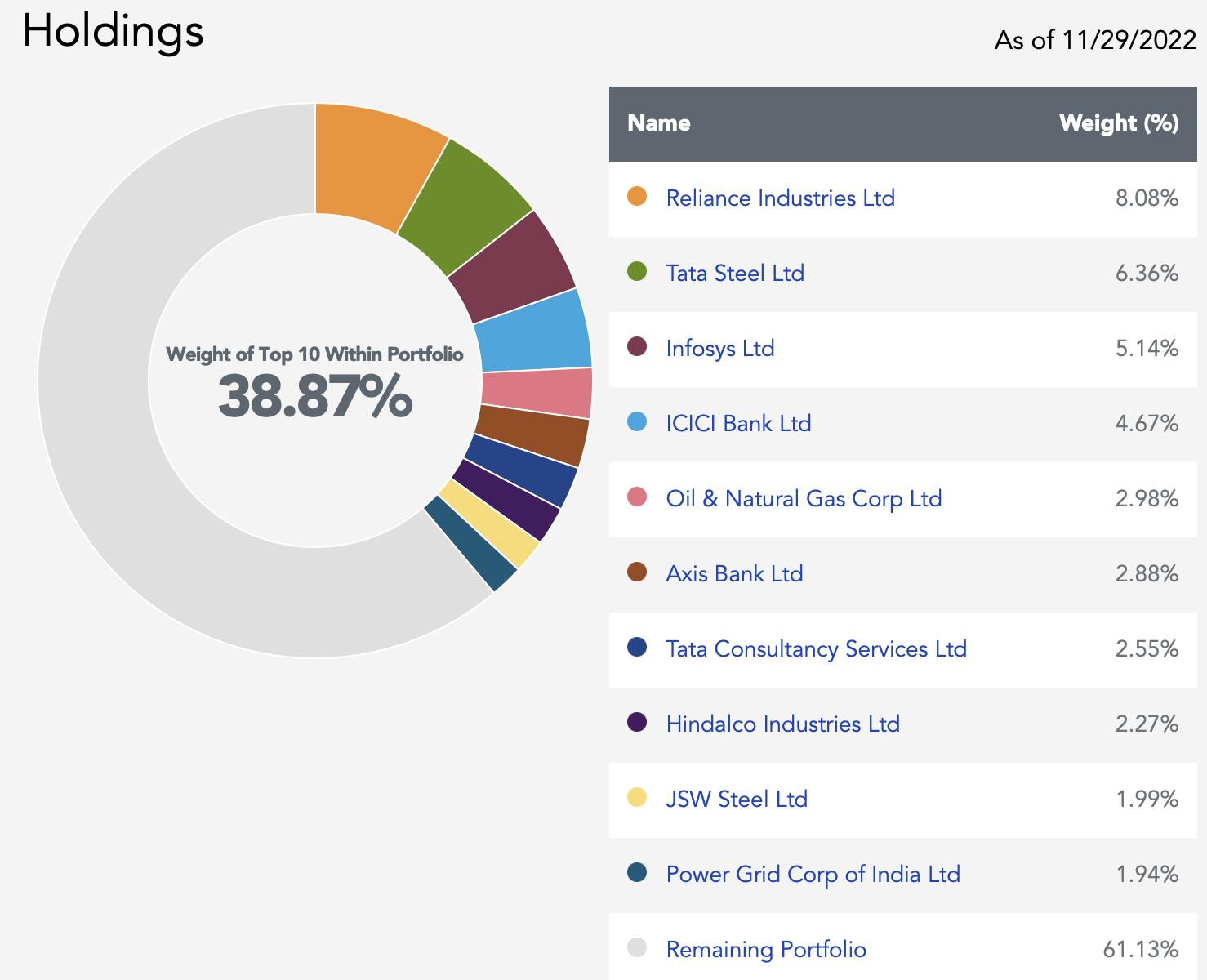This screenshot has width=1207, height=980.
Task: Click the teal Power Grid legend dot
Action: [x=637, y=873]
